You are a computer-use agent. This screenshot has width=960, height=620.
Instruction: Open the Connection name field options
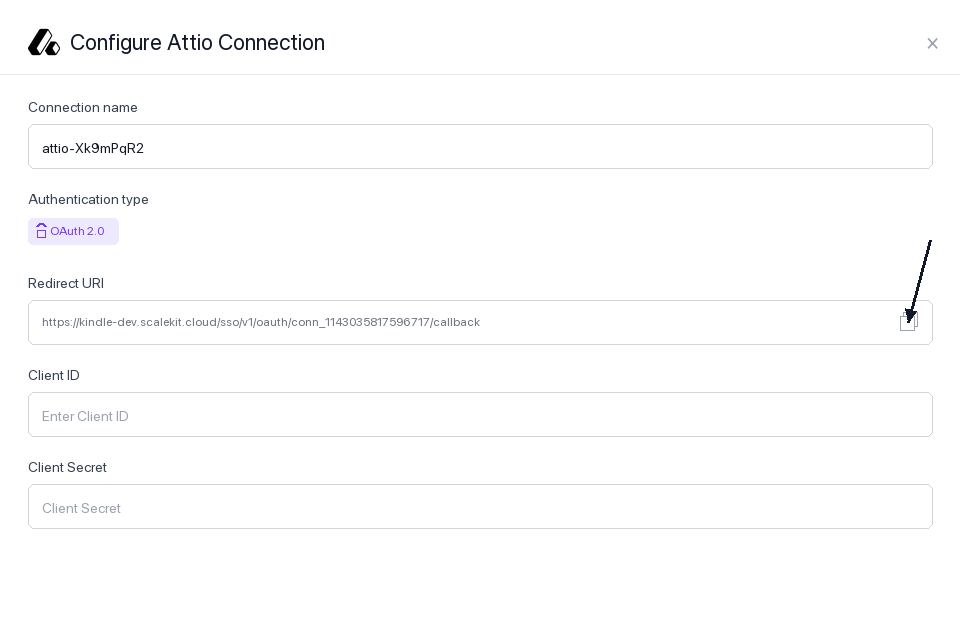click(480, 147)
